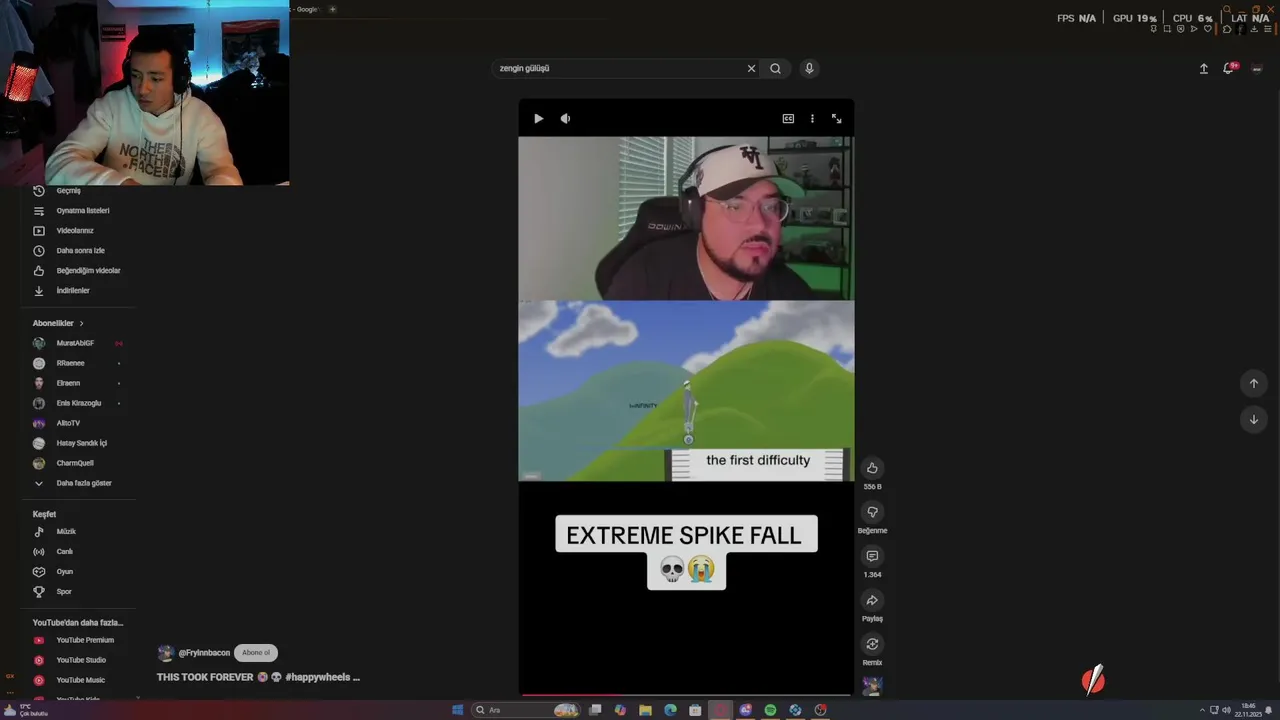Click the heart icon in browser toolbar

(x=1207, y=29)
